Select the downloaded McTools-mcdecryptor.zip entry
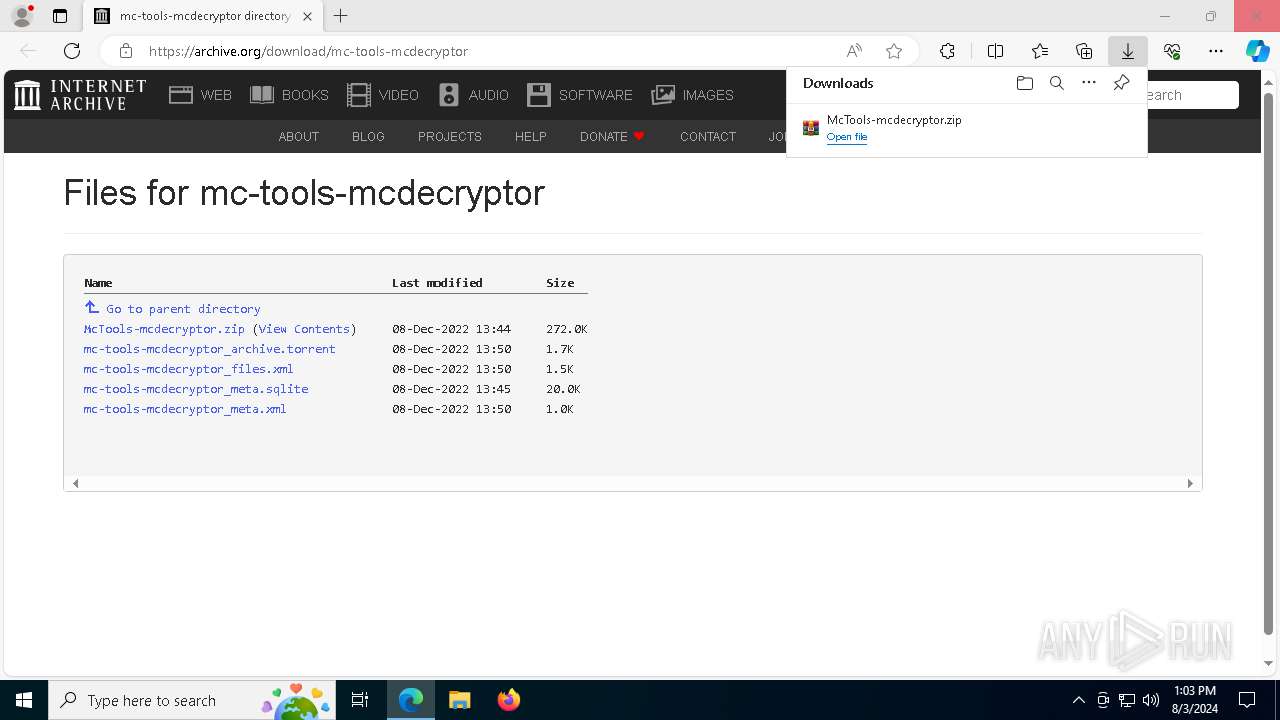Viewport: 1280px width, 720px height. [x=966, y=128]
